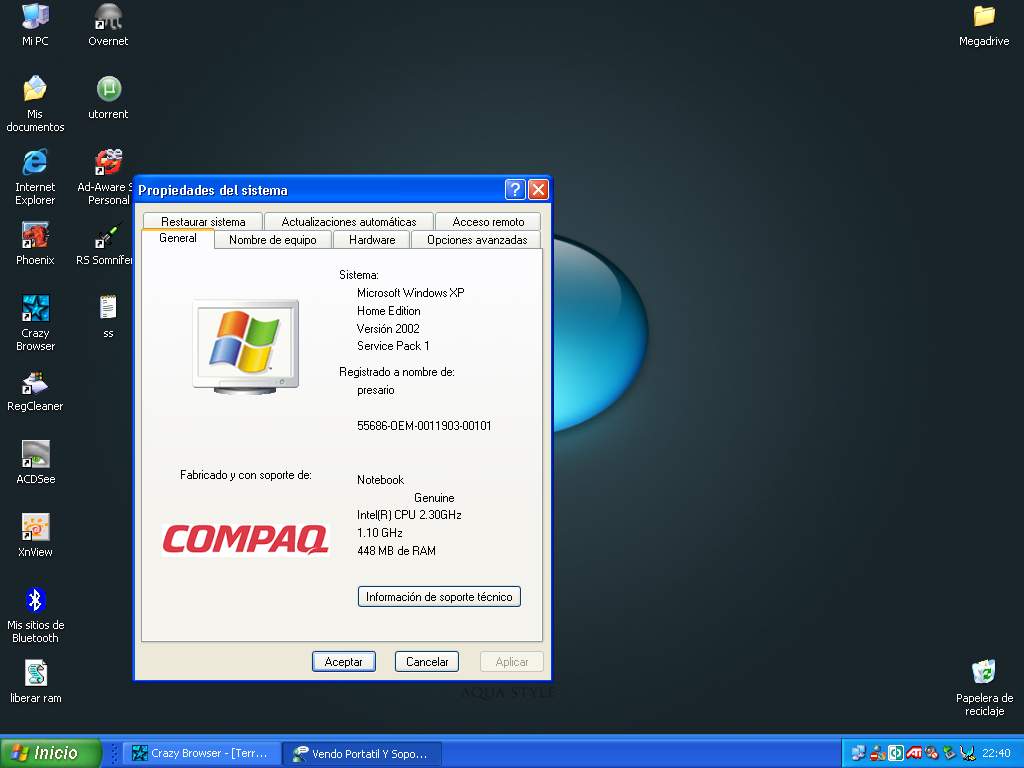
Task: Switch to the Acceso remoto tab
Action: pyautogui.click(x=488, y=221)
